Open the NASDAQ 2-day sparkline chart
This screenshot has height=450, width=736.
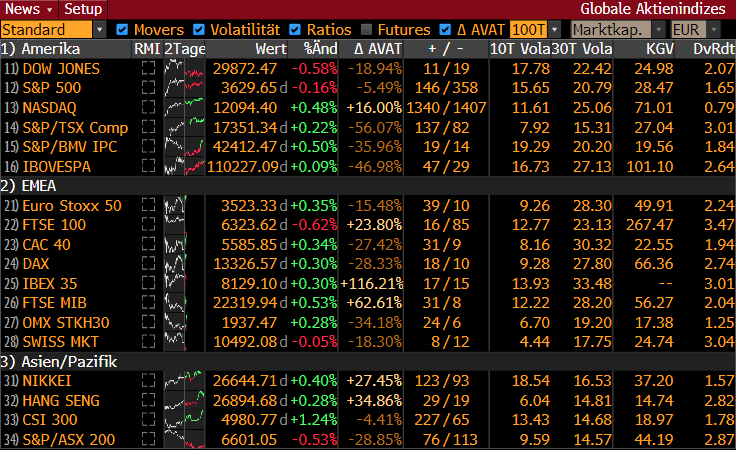click(184, 107)
